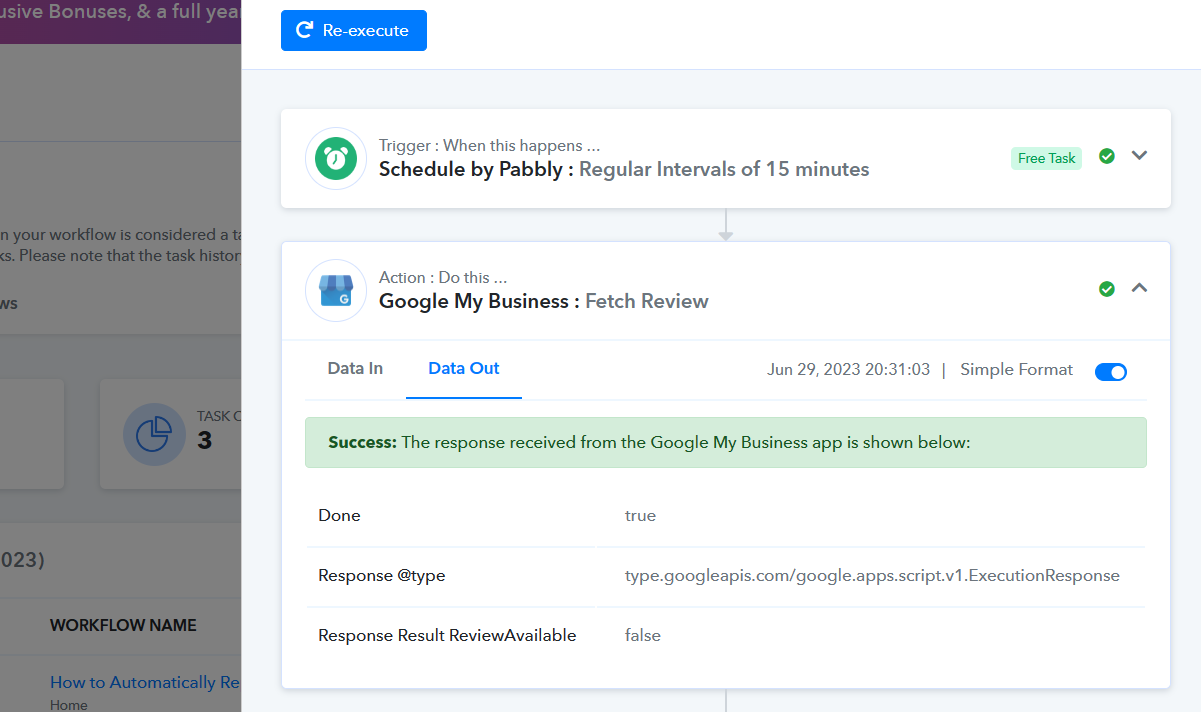Click the Response @type label

[382, 576]
